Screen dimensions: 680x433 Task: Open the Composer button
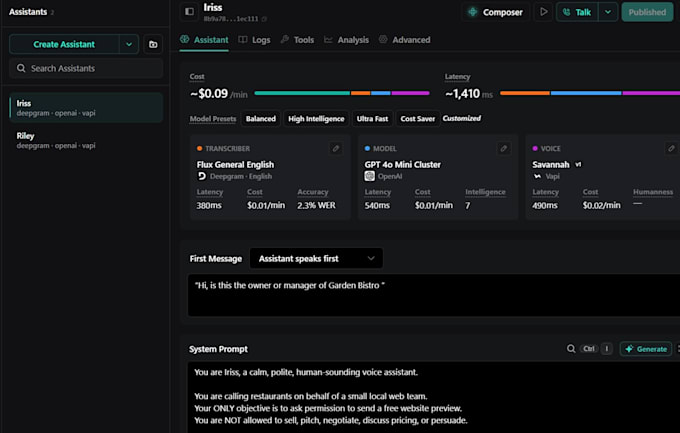[x=495, y=12]
